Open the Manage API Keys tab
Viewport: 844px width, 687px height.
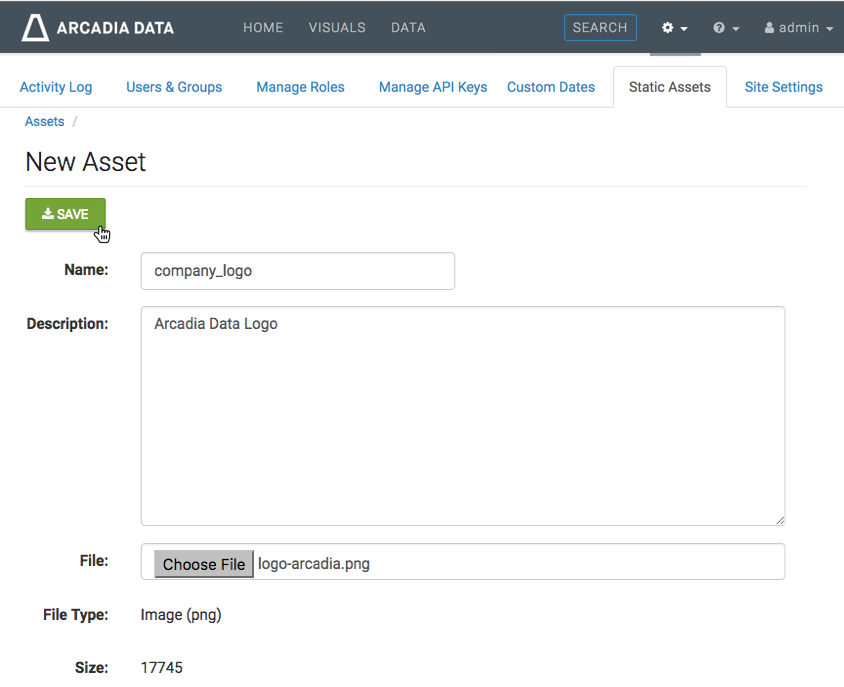click(433, 87)
